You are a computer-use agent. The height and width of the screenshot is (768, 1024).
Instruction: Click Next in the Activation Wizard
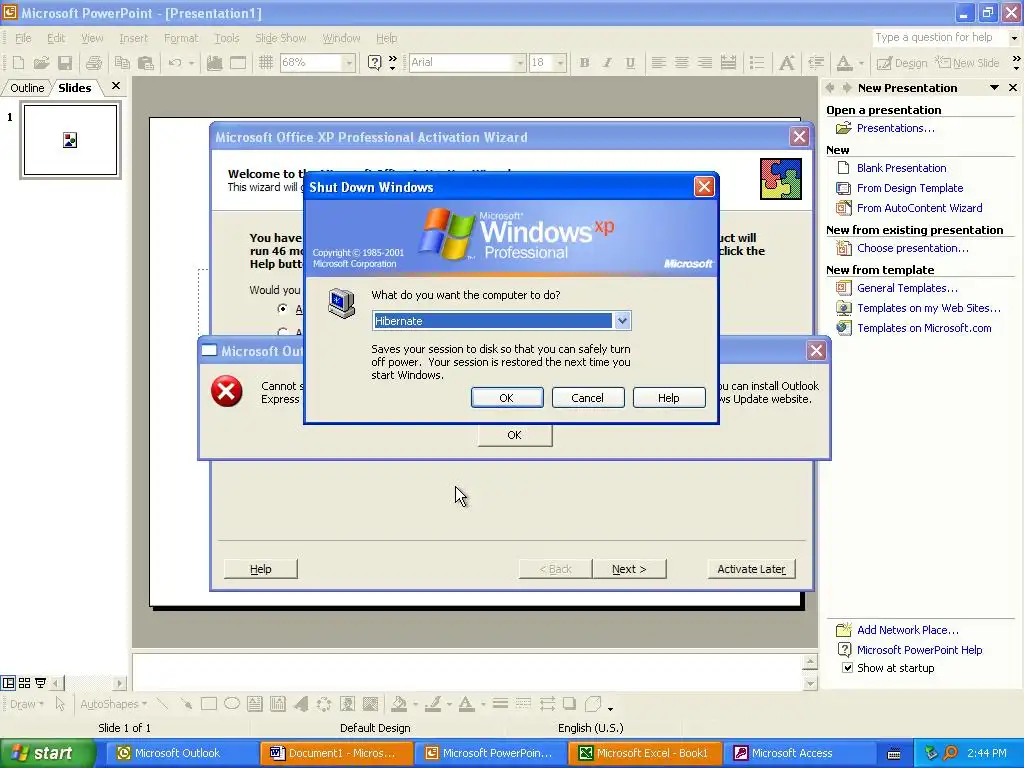tap(629, 569)
